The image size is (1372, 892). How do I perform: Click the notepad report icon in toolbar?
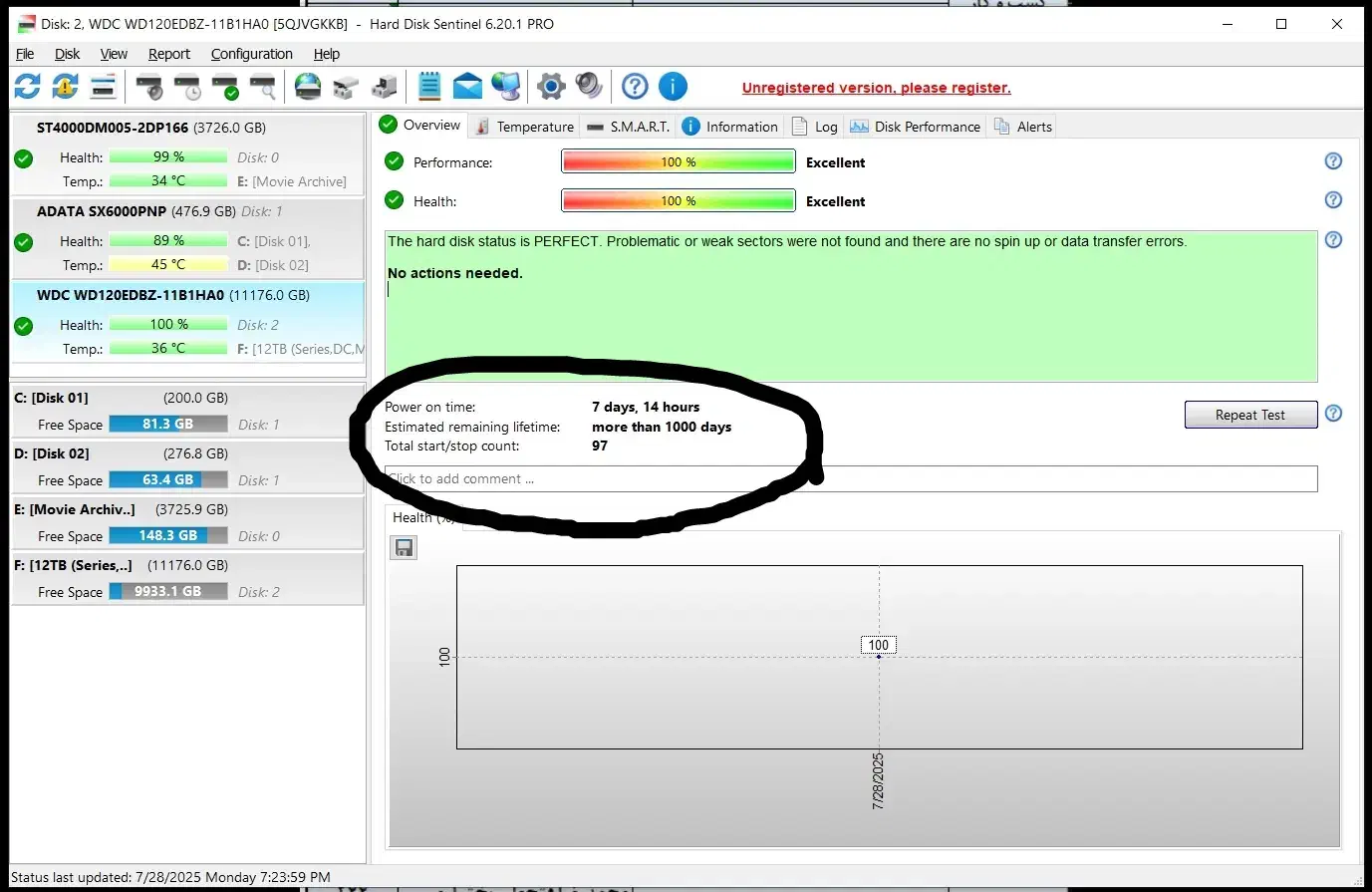pos(429,87)
